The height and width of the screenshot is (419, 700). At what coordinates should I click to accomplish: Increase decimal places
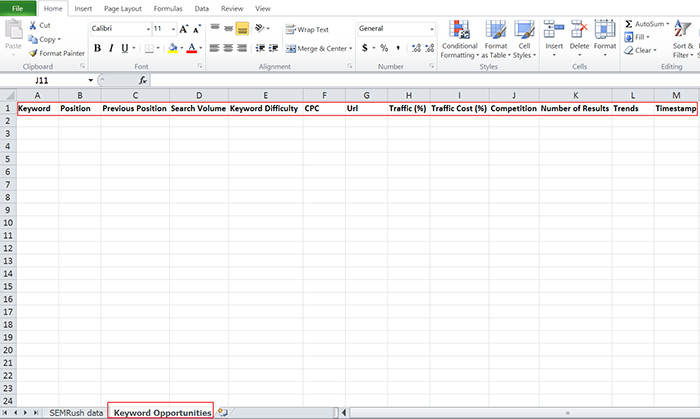point(416,48)
